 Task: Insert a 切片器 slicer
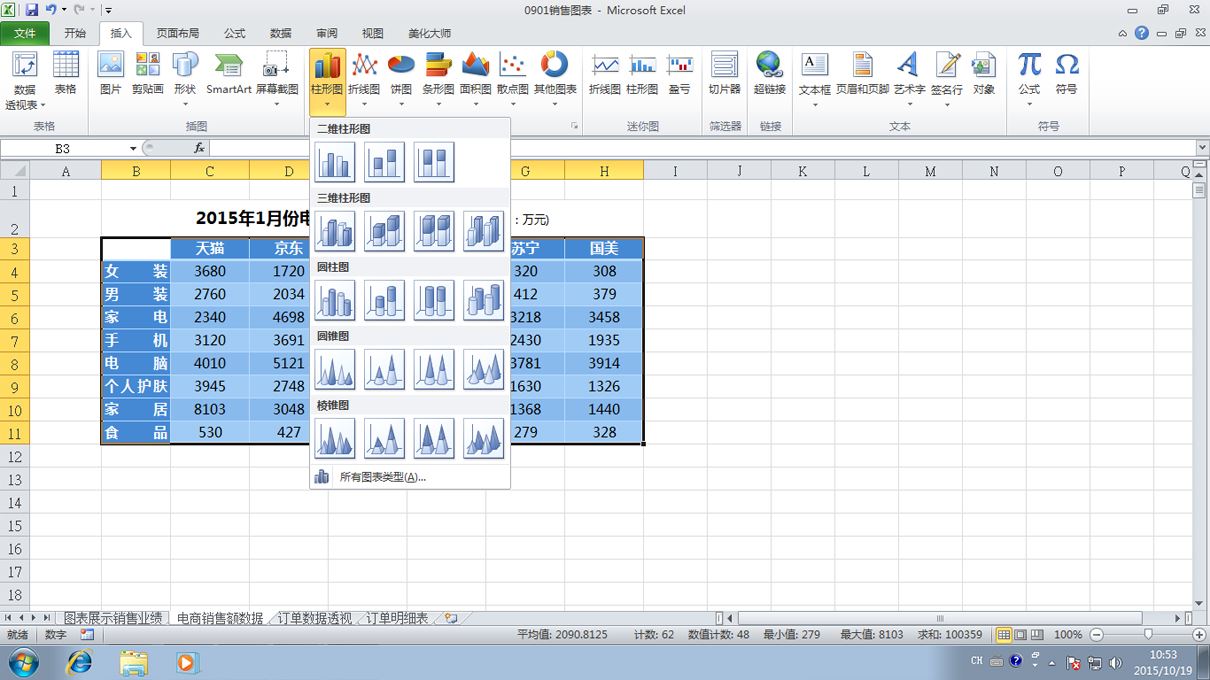(724, 74)
